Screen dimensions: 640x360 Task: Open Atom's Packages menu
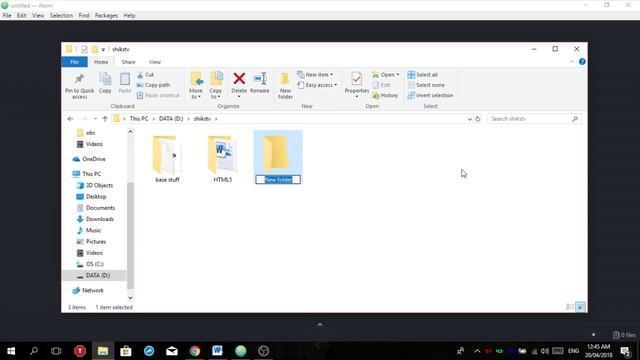tap(106, 16)
